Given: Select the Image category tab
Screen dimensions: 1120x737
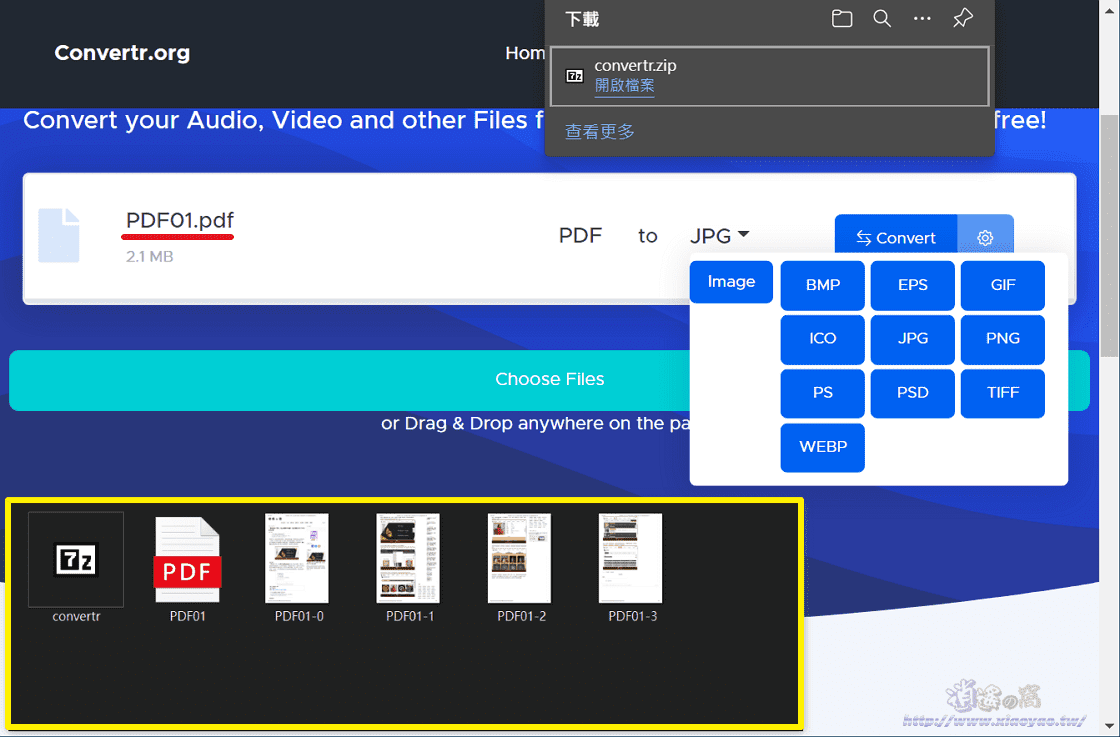Looking at the screenshot, I should (x=731, y=282).
